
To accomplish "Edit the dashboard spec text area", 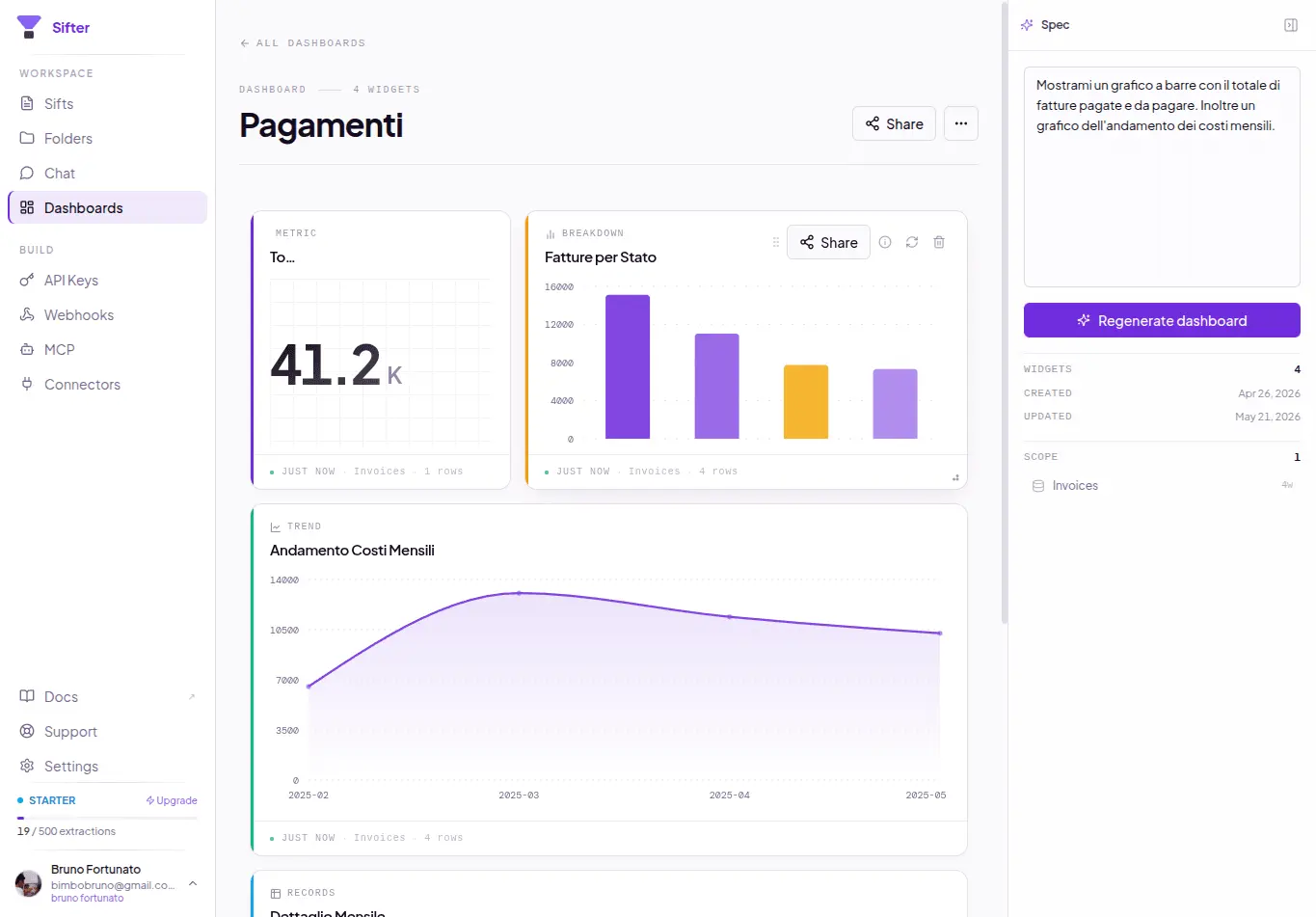I will (x=1162, y=176).
